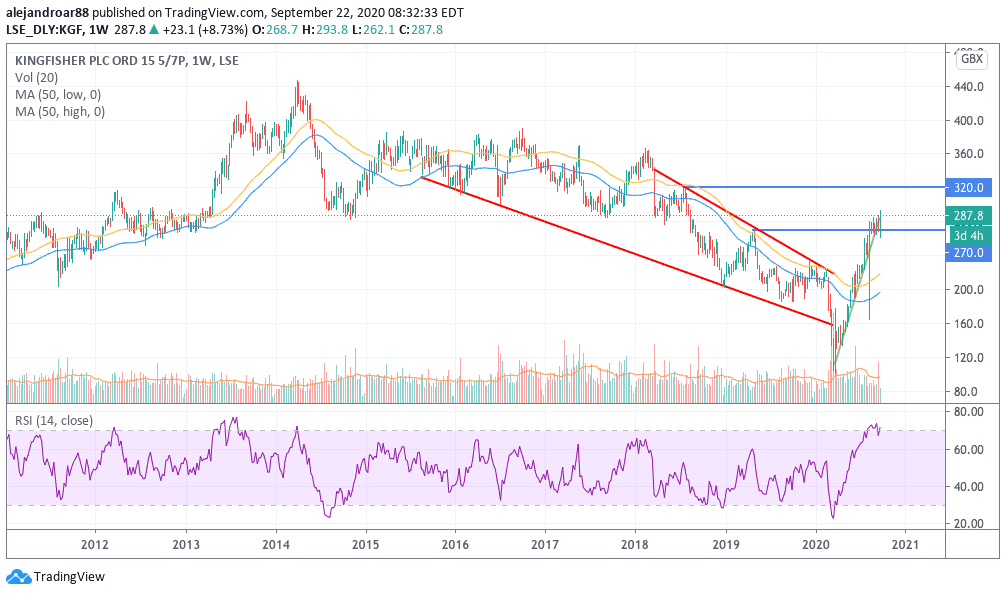
Task: Click the green 287.8 last price axis tag
Action: (969, 216)
